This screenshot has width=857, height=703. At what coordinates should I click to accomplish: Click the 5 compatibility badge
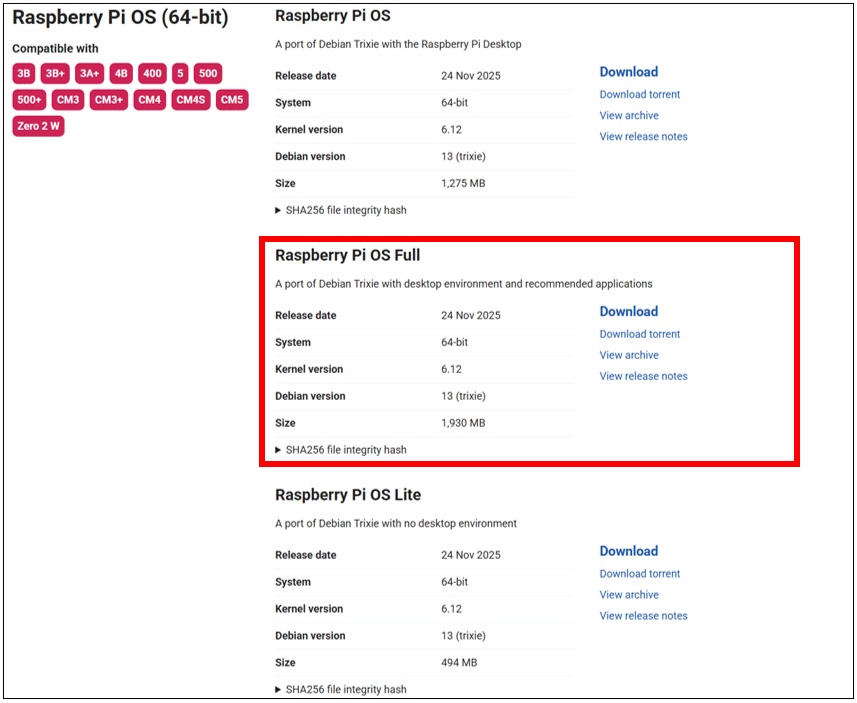click(x=180, y=73)
